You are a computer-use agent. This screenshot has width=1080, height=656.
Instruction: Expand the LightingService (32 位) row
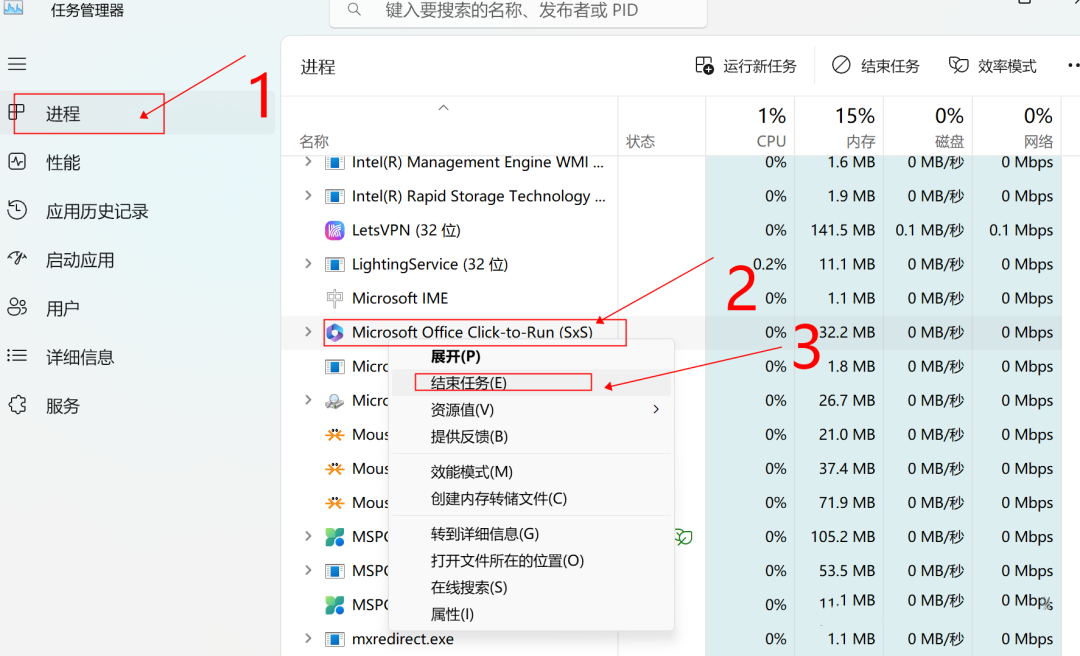click(x=308, y=264)
